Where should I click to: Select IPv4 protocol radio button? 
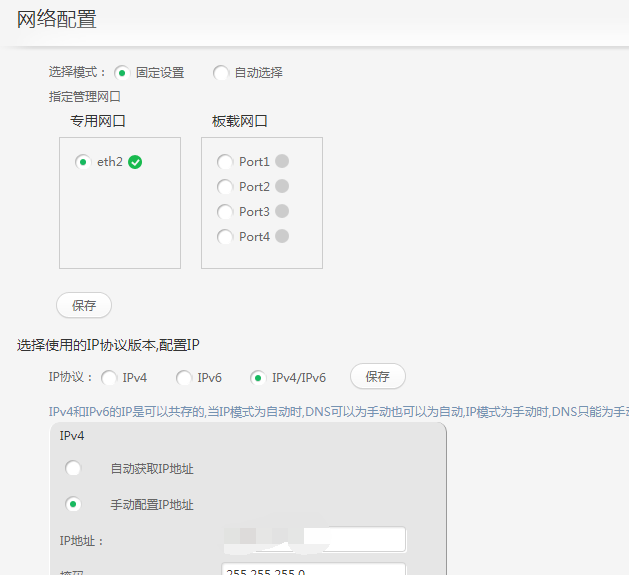109,378
